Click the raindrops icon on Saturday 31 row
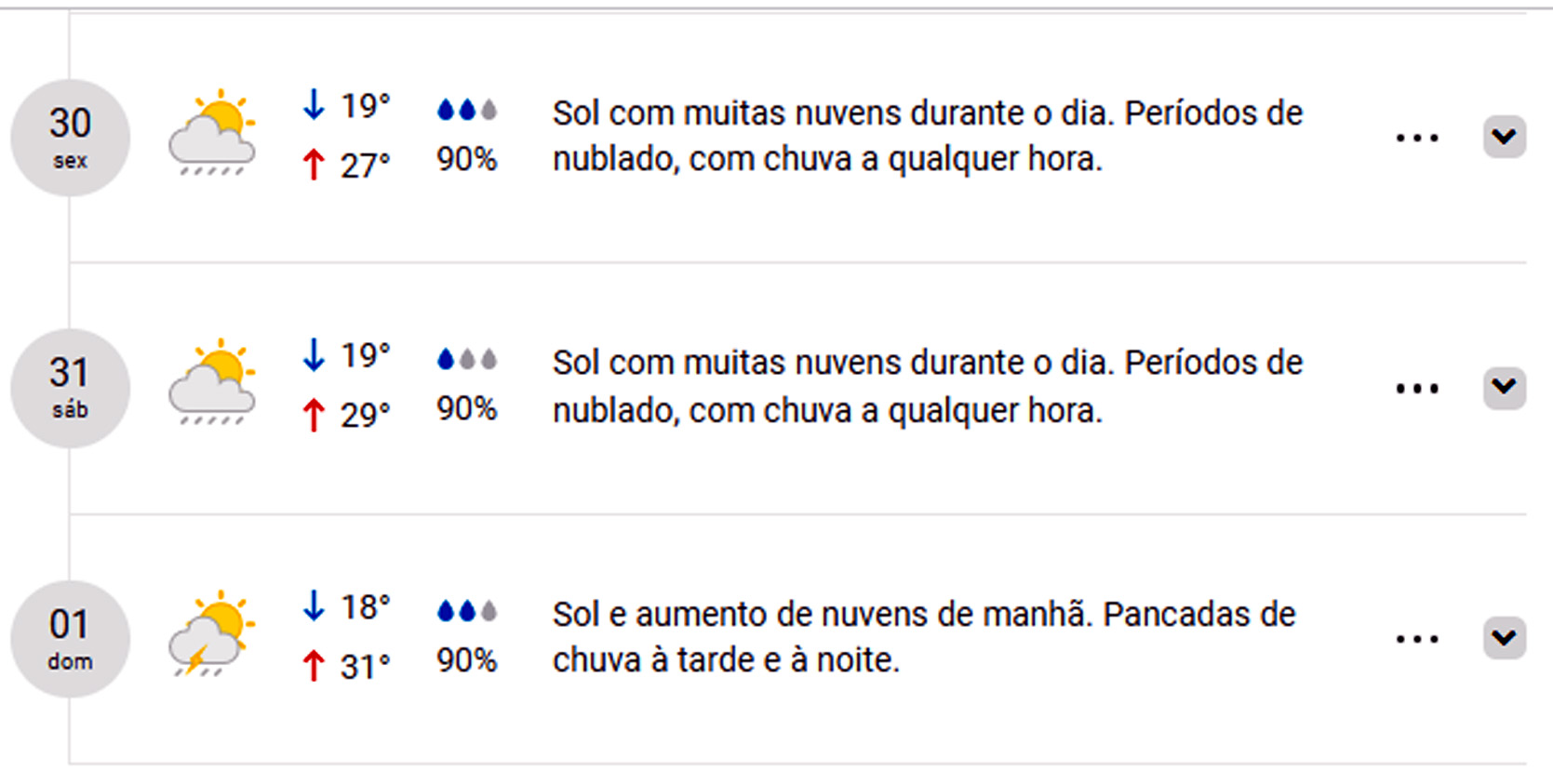Viewport: 1553px width, 784px height. pyautogui.click(x=467, y=359)
